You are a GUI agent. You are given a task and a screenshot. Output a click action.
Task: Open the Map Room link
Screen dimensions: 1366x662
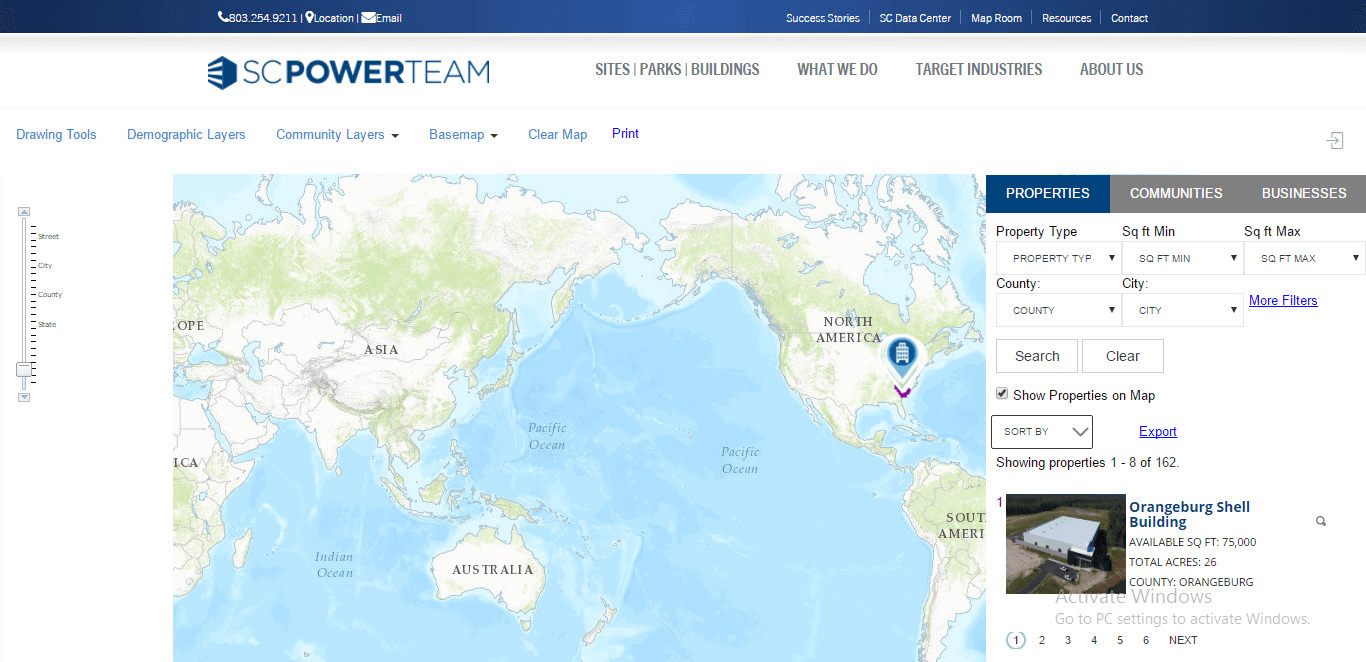point(996,18)
